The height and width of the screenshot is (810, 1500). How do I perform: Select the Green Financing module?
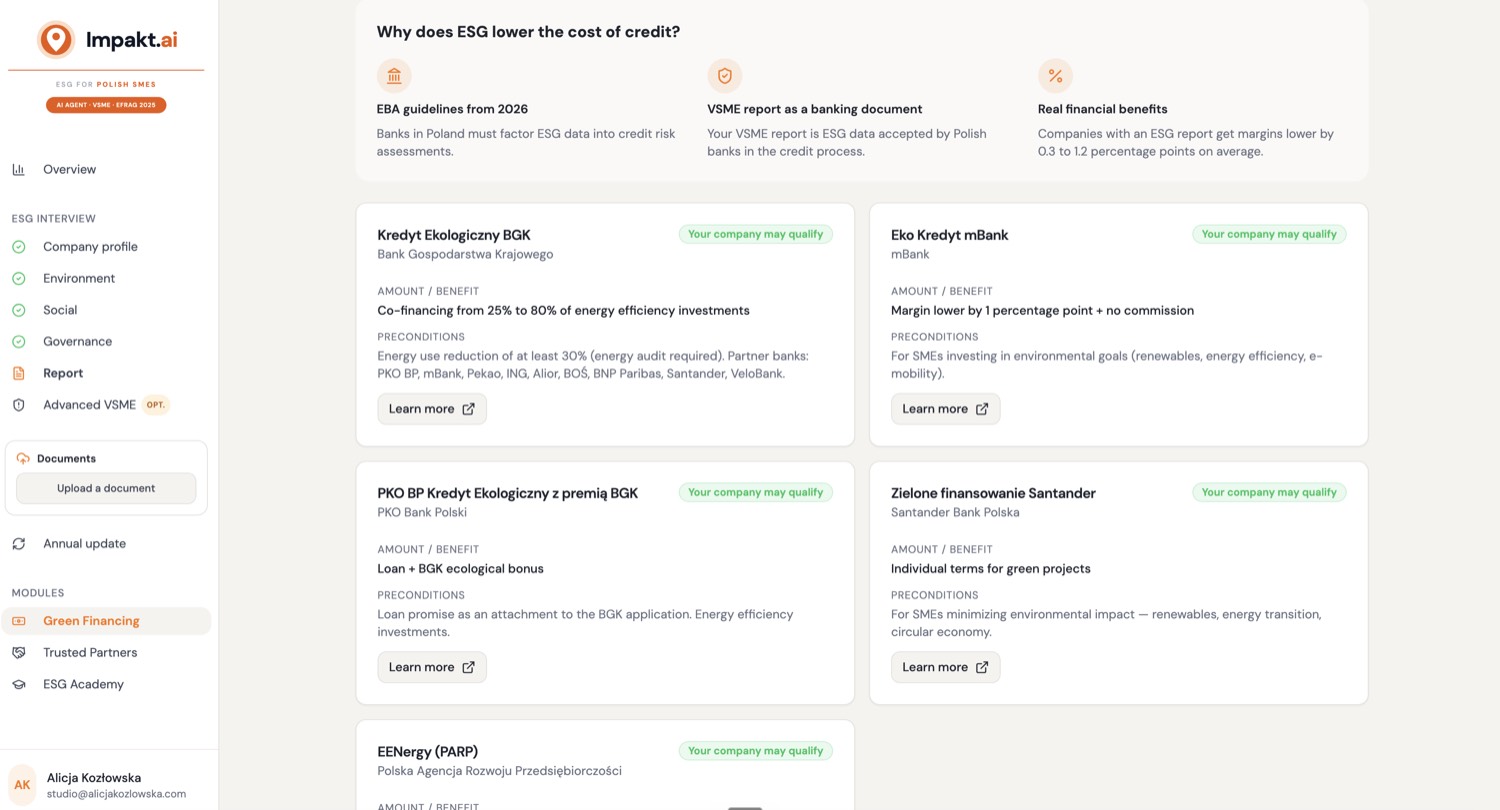point(106,621)
